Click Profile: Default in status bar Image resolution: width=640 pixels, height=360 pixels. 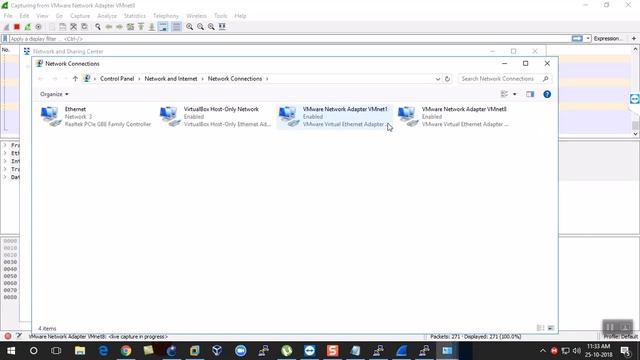tap(620, 337)
